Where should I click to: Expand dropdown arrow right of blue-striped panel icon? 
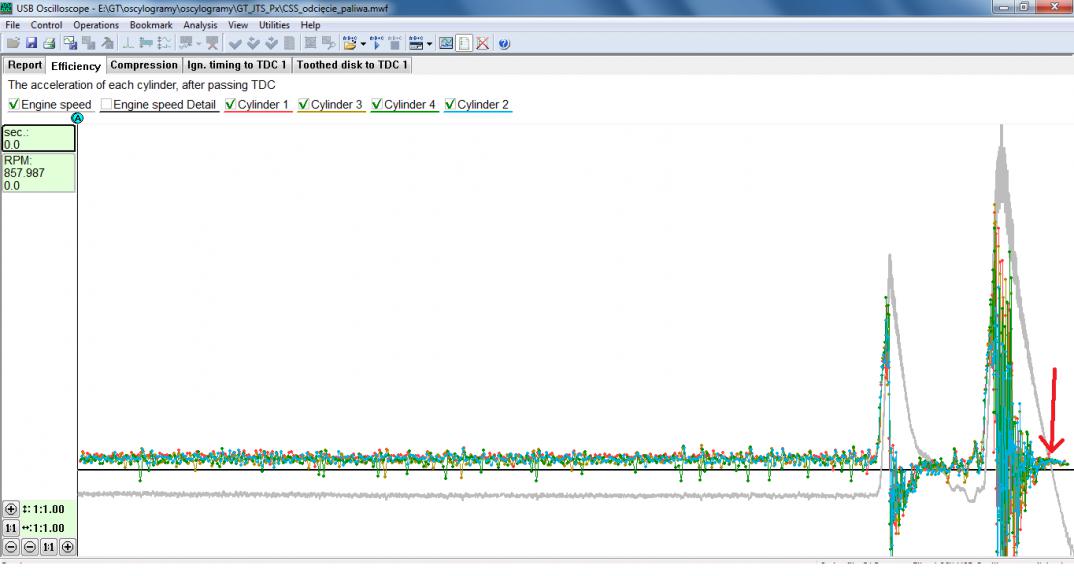[429, 44]
